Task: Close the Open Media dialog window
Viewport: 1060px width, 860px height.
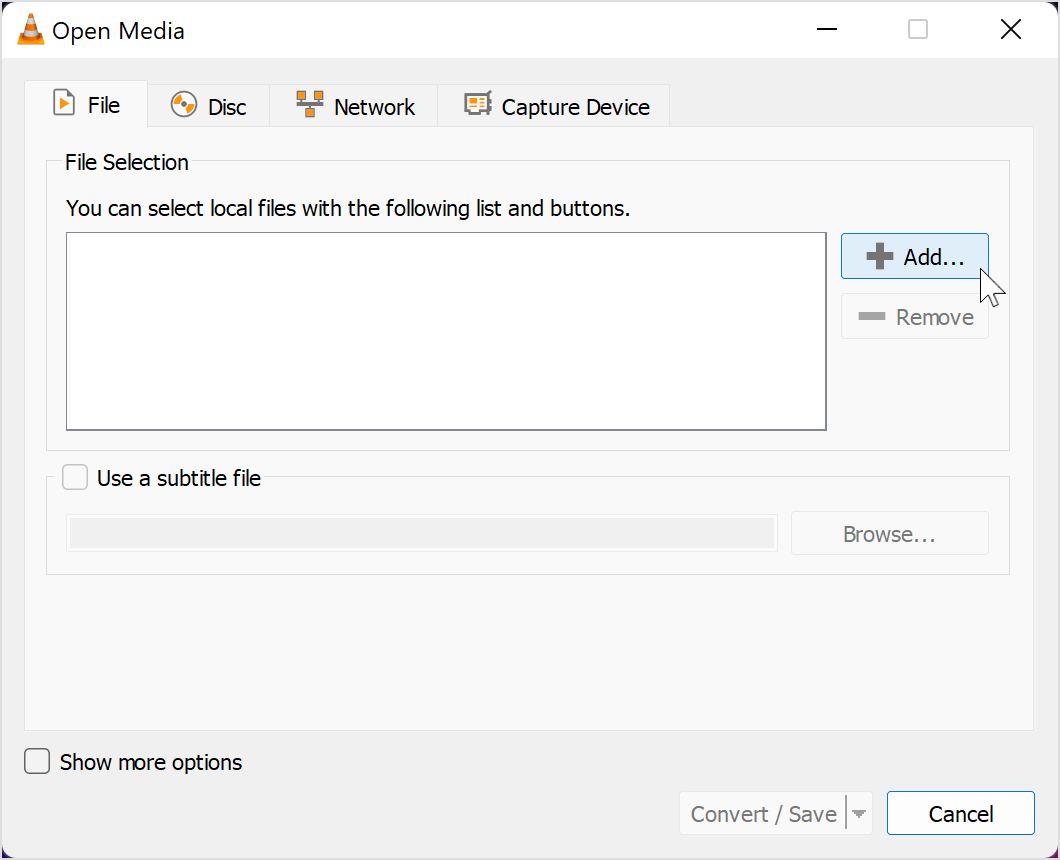Action: pos(1010,30)
